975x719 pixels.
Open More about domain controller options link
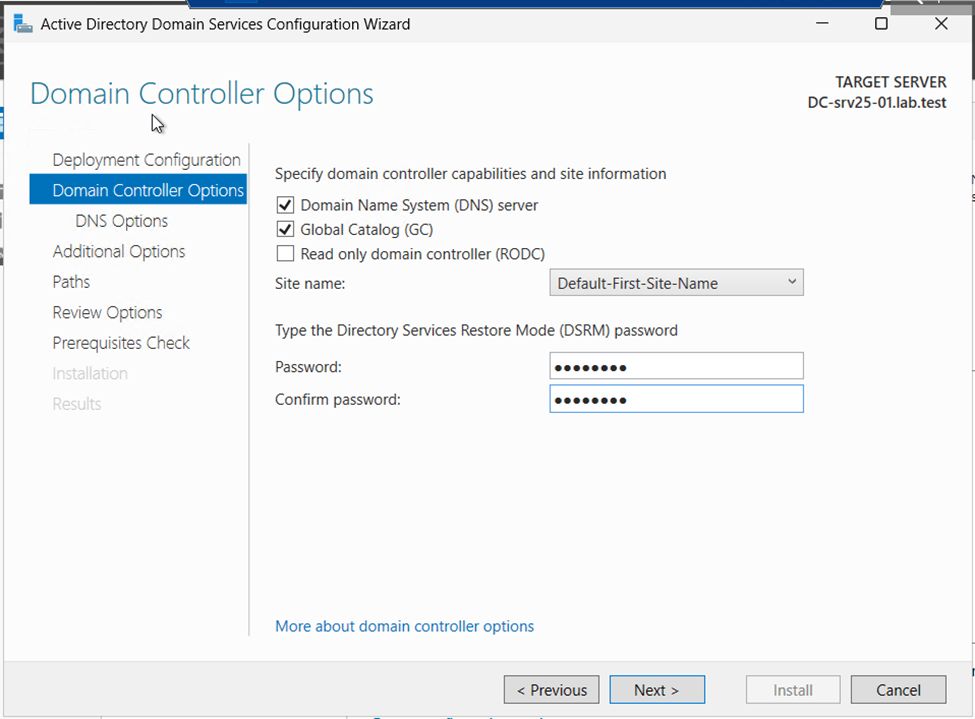(x=404, y=626)
